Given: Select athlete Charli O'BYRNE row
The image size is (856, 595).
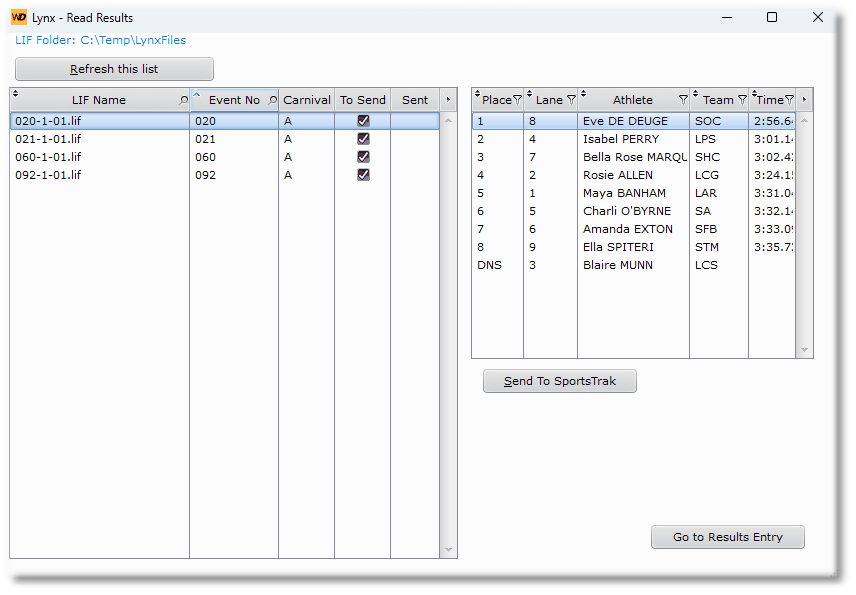Looking at the screenshot, I should (633, 211).
